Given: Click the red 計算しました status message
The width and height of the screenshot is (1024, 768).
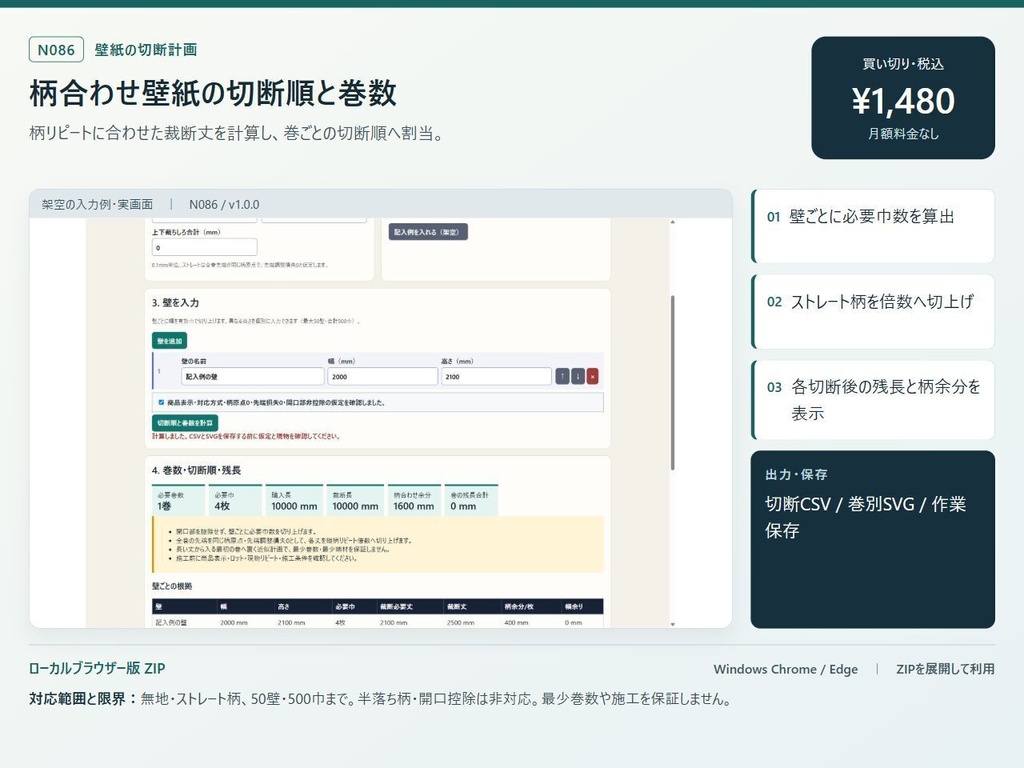Looking at the screenshot, I should (246, 436).
